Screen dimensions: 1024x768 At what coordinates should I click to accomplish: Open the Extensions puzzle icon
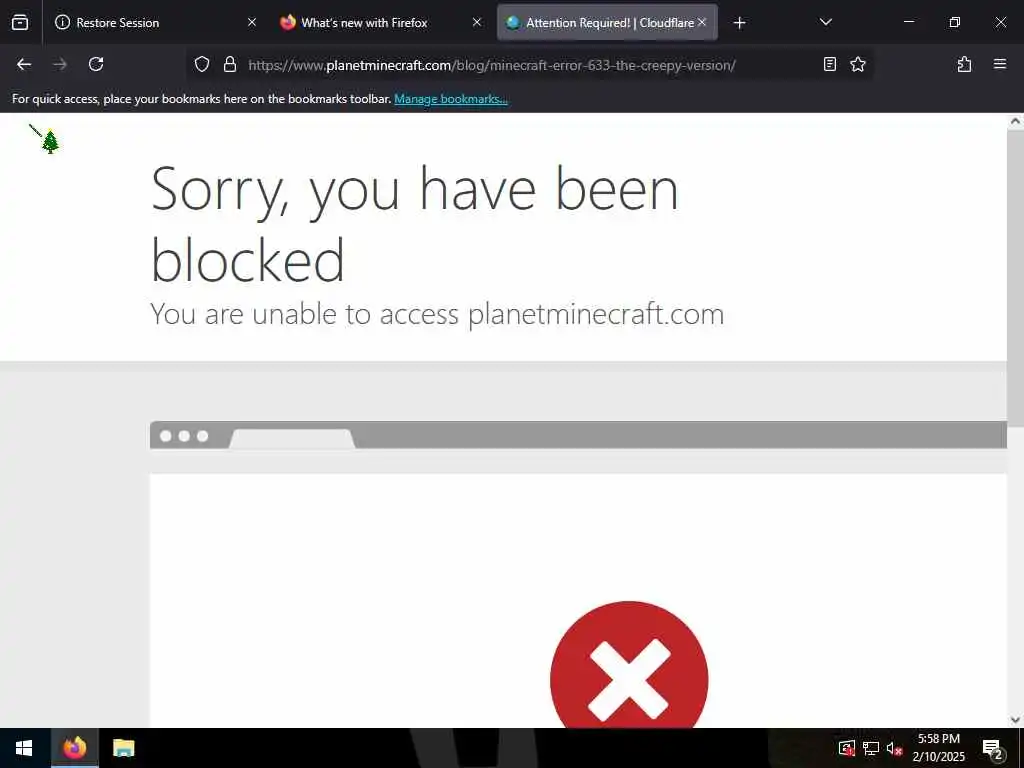click(964, 64)
